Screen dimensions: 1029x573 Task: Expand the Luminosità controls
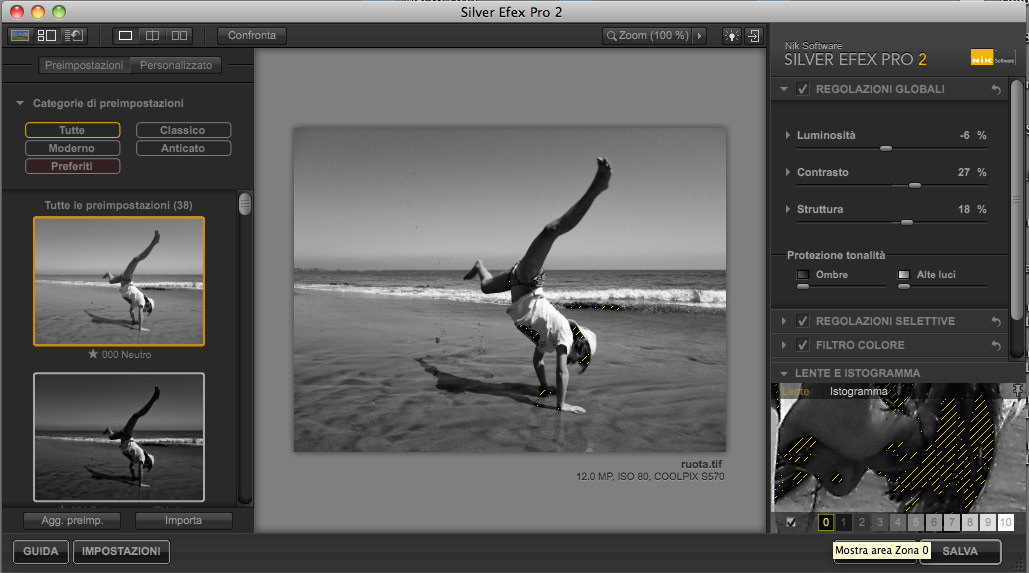coord(788,135)
